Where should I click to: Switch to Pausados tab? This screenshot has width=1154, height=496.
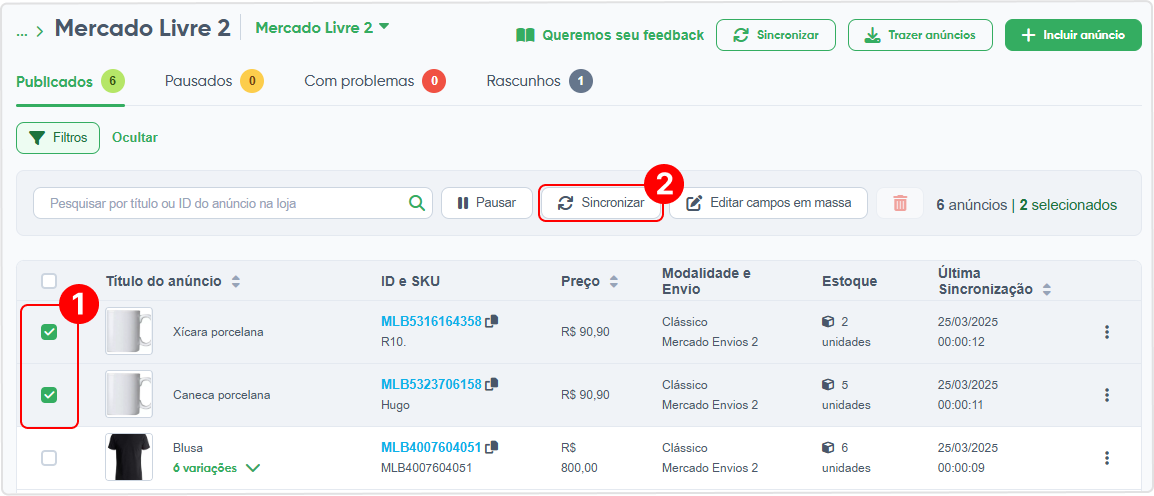[x=214, y=81]
